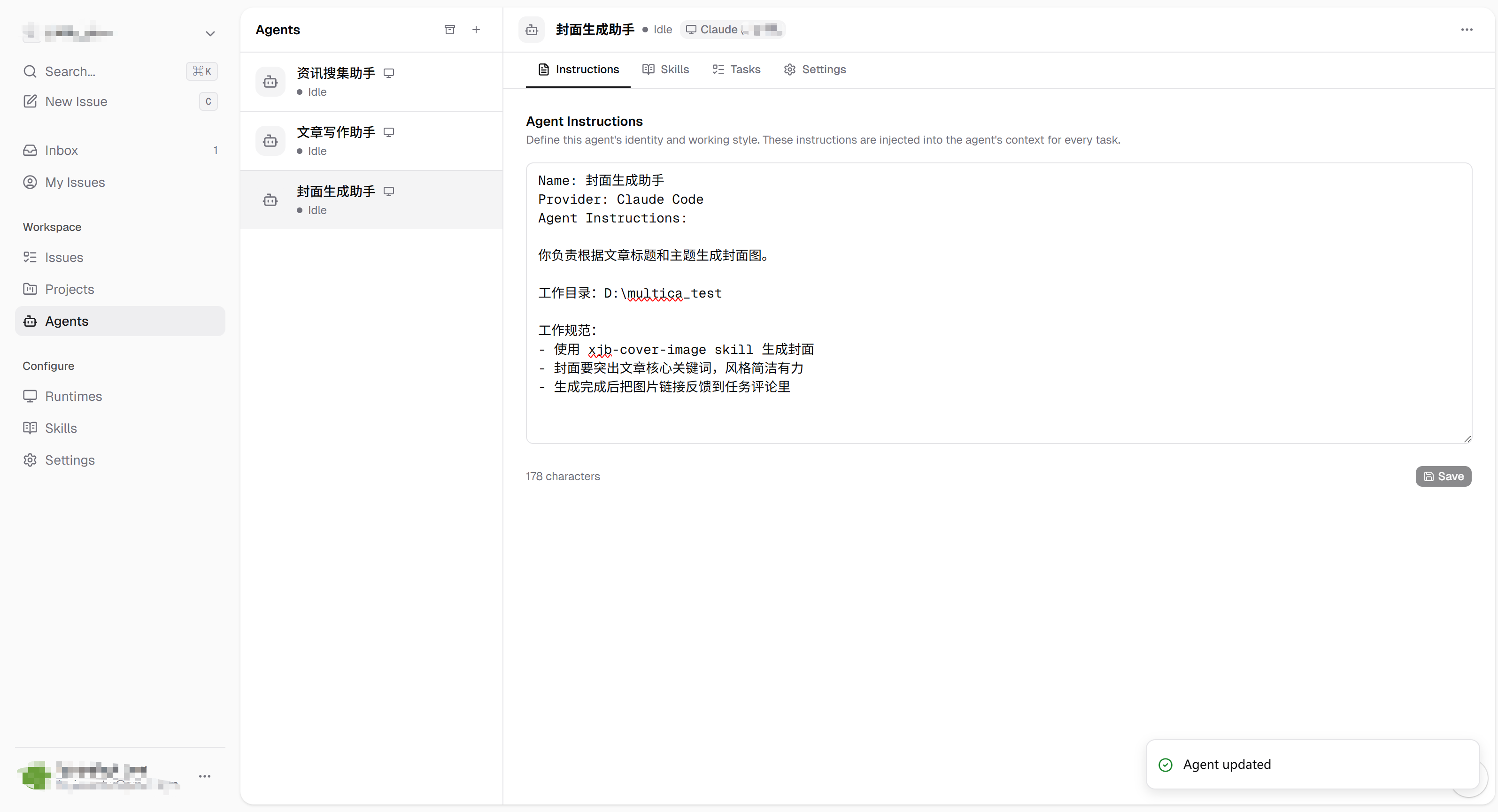This screenshot has width=1498, height=812.
Task: Create a New Issue from sidebar
Action: [120, 102]
